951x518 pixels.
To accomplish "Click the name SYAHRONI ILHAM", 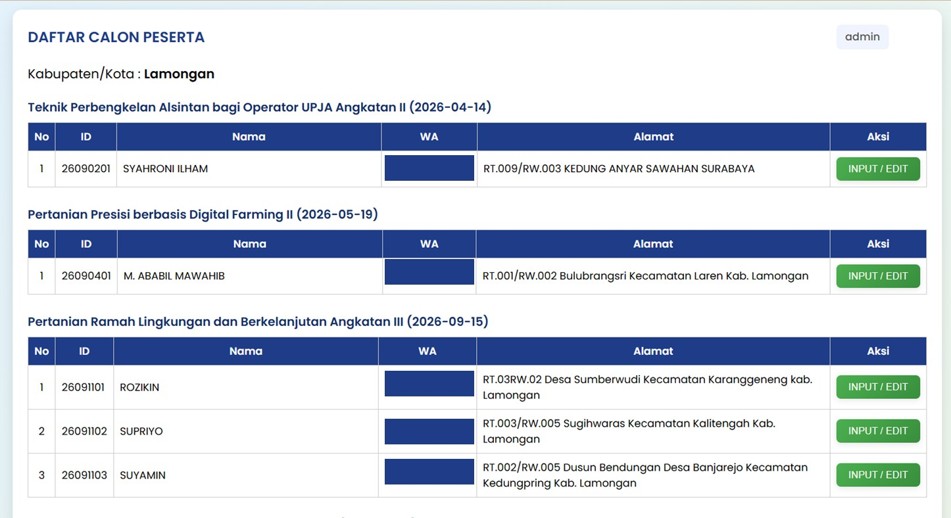I will pyautogui.click(x=165, y=169).
